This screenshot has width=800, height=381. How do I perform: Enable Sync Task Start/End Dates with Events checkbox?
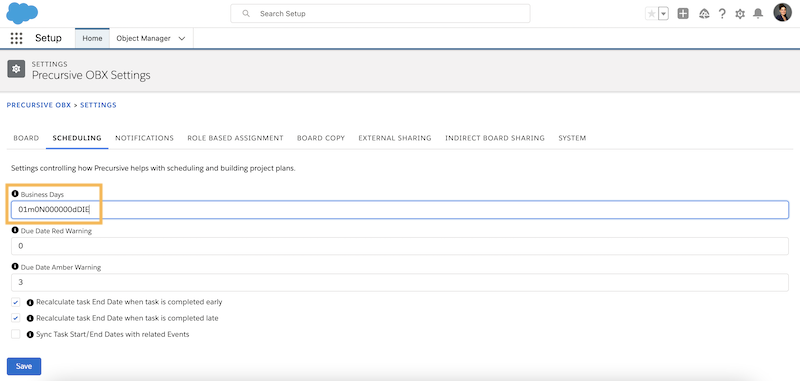(16, 335)
